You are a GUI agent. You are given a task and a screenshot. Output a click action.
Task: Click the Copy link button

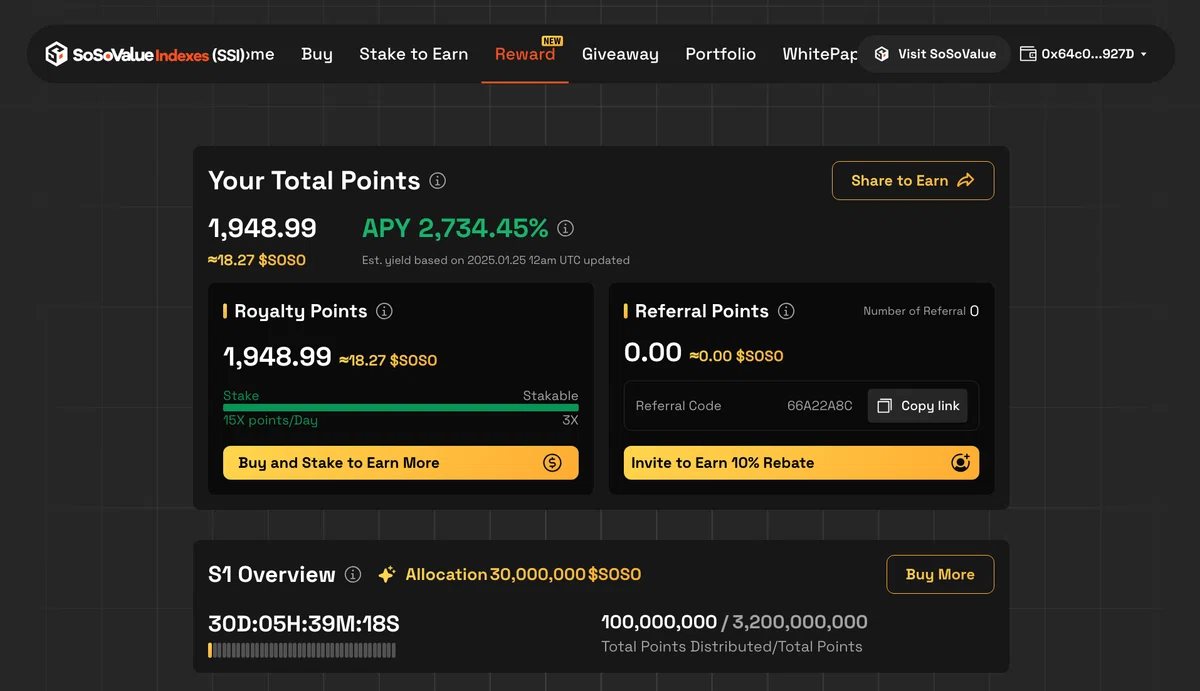point(918,406)
